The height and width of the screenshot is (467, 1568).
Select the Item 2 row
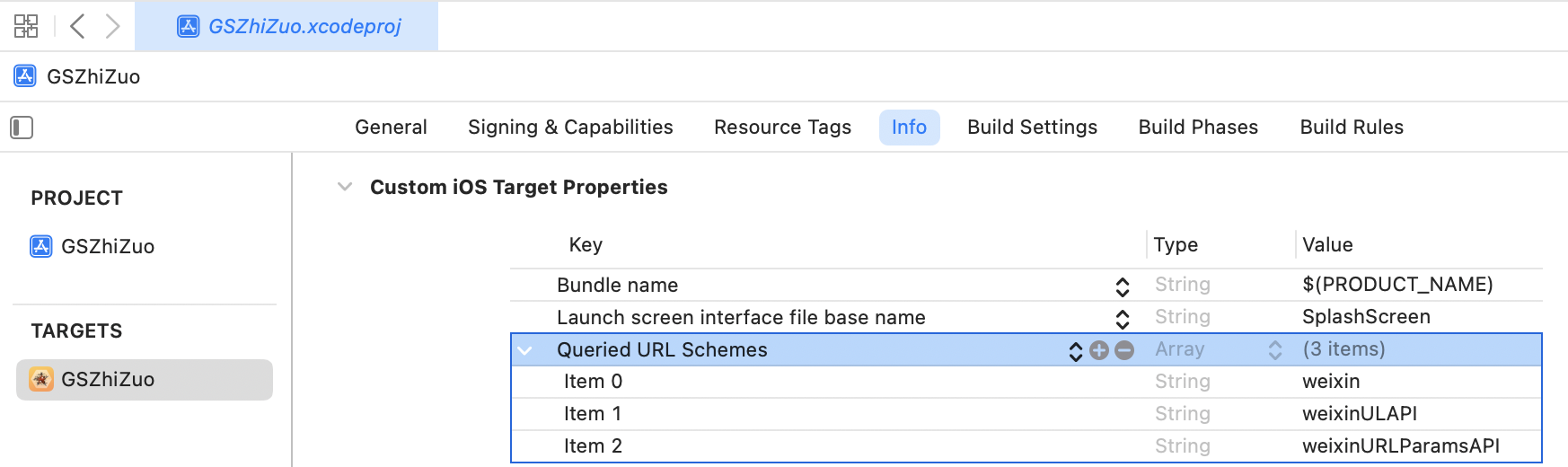coord(1026,446)
